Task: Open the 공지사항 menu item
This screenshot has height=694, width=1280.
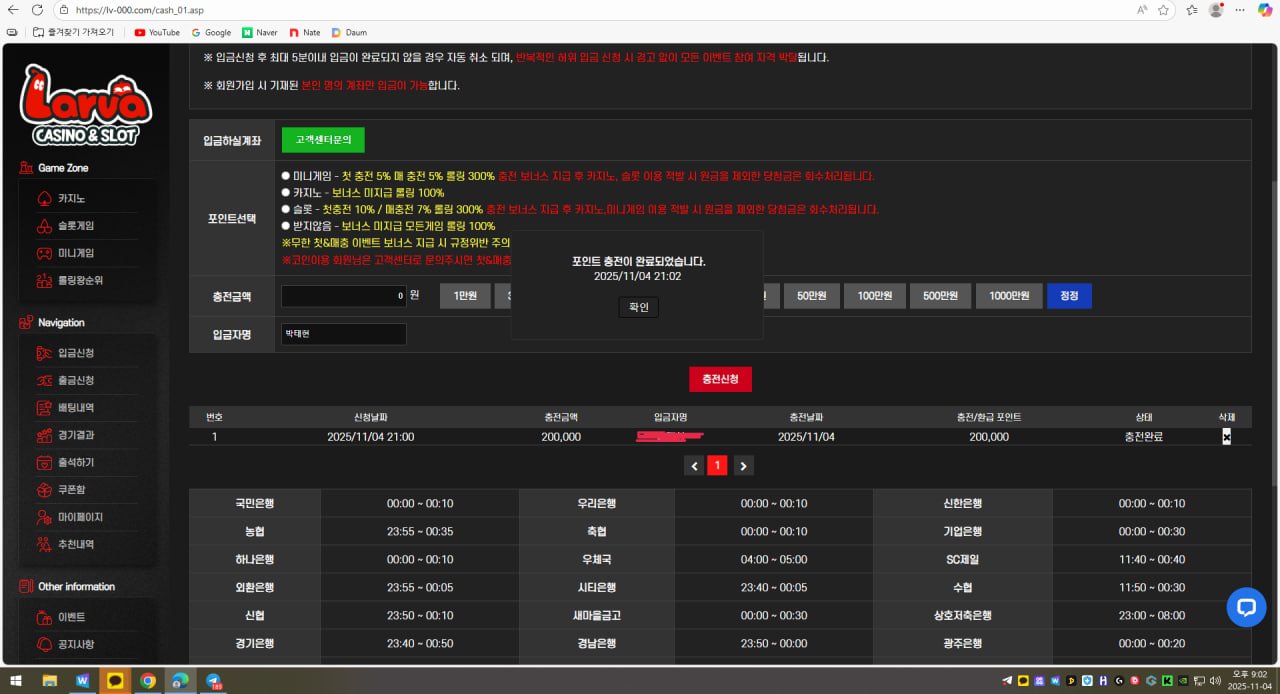Action: click(x=76, y=644)
